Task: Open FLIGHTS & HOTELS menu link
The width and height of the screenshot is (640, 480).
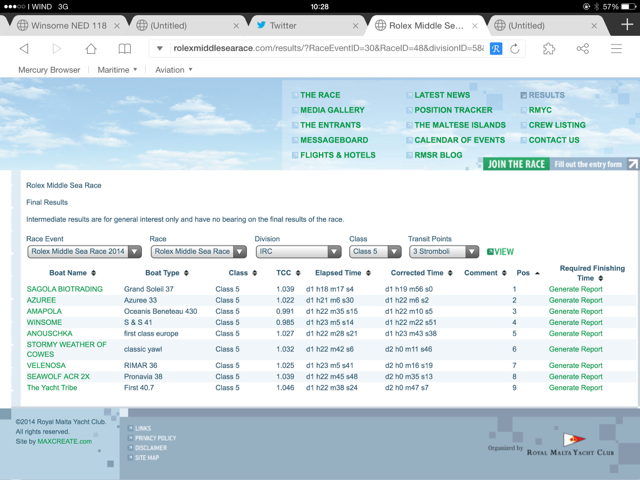Action: [338, 156]
